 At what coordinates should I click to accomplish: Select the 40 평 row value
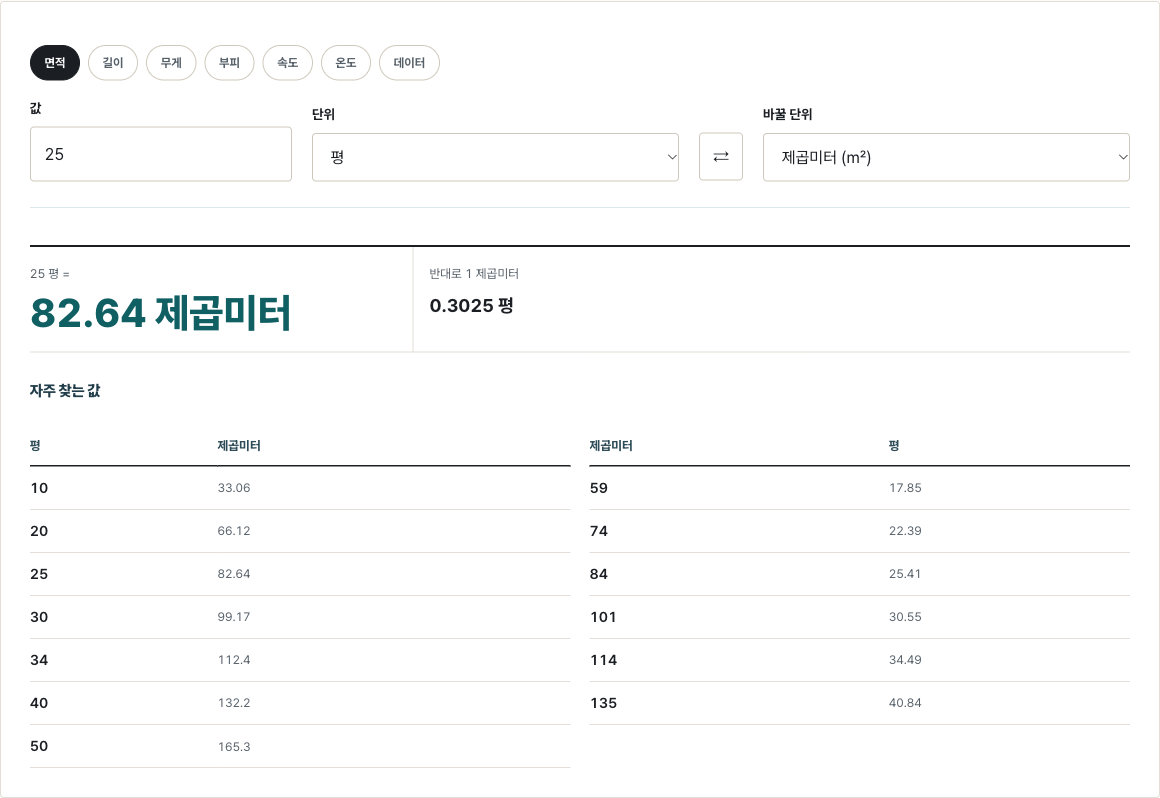pyautogui.click(x=39, y=703)
